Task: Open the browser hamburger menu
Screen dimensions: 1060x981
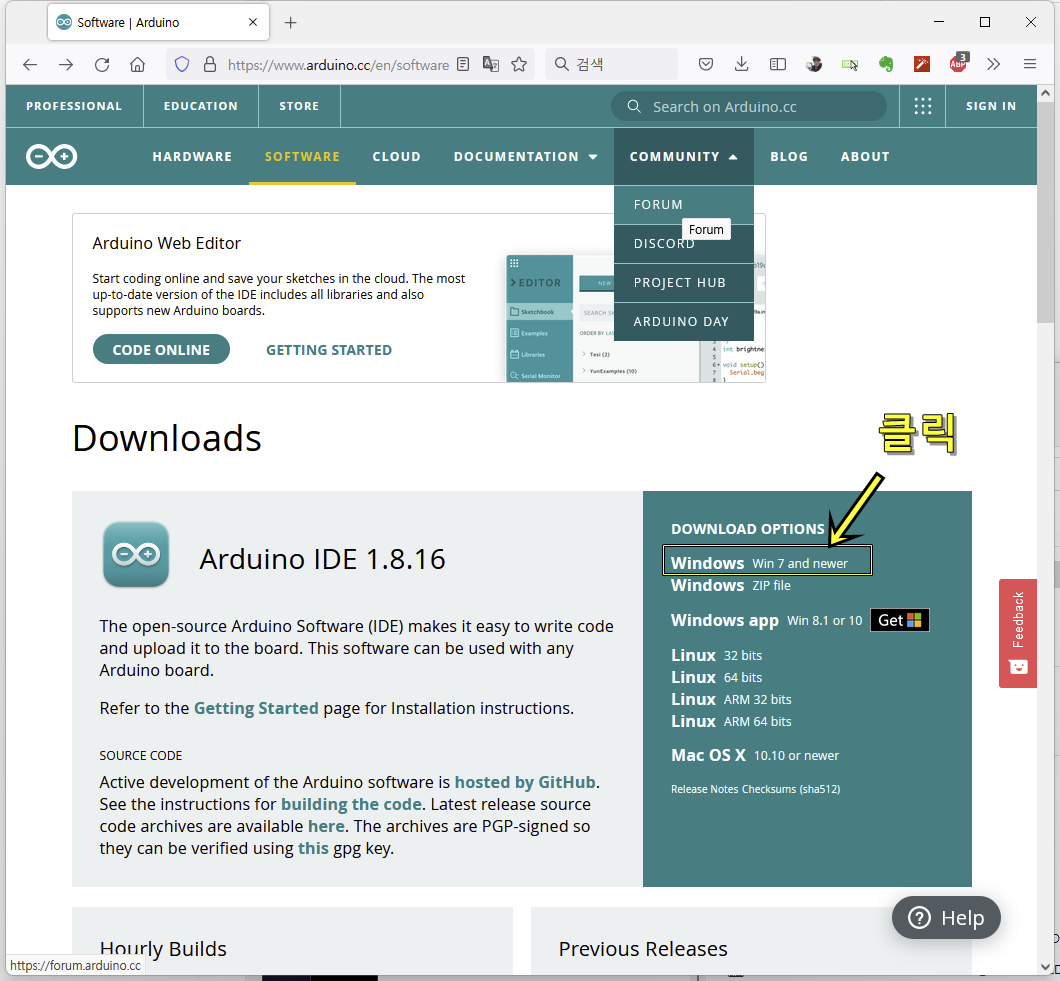Action: click(x=1030, y=64)
